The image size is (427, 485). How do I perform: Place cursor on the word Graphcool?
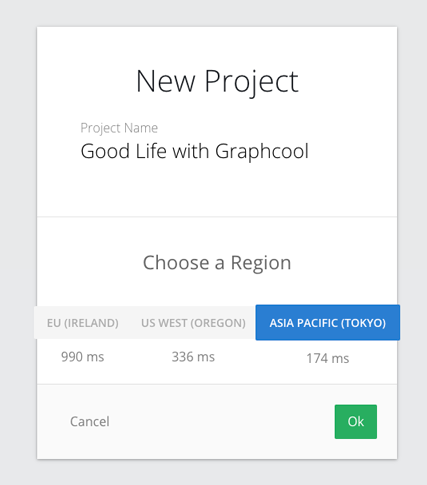[262, 152]
